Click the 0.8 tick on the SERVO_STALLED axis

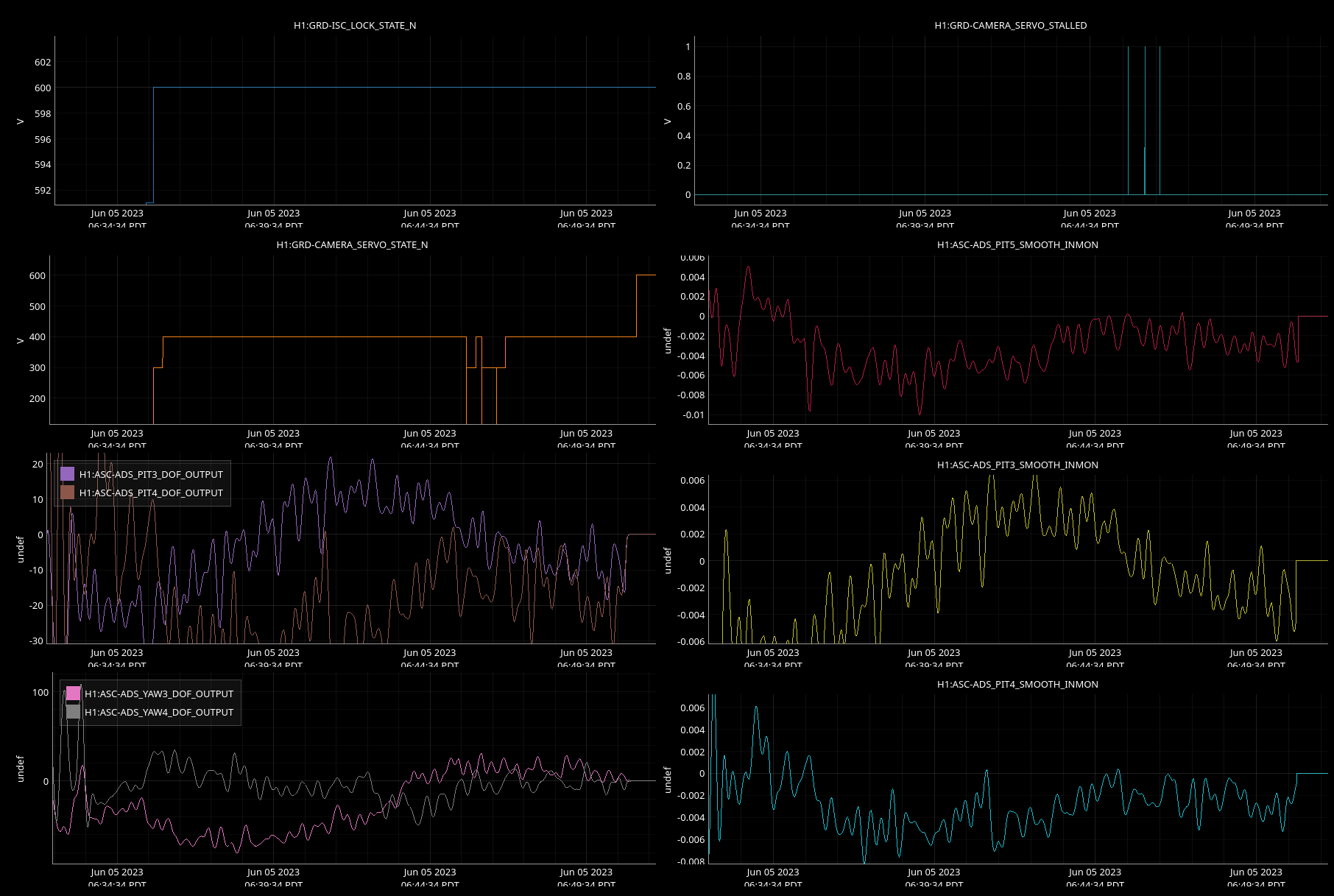pos(684,76)
